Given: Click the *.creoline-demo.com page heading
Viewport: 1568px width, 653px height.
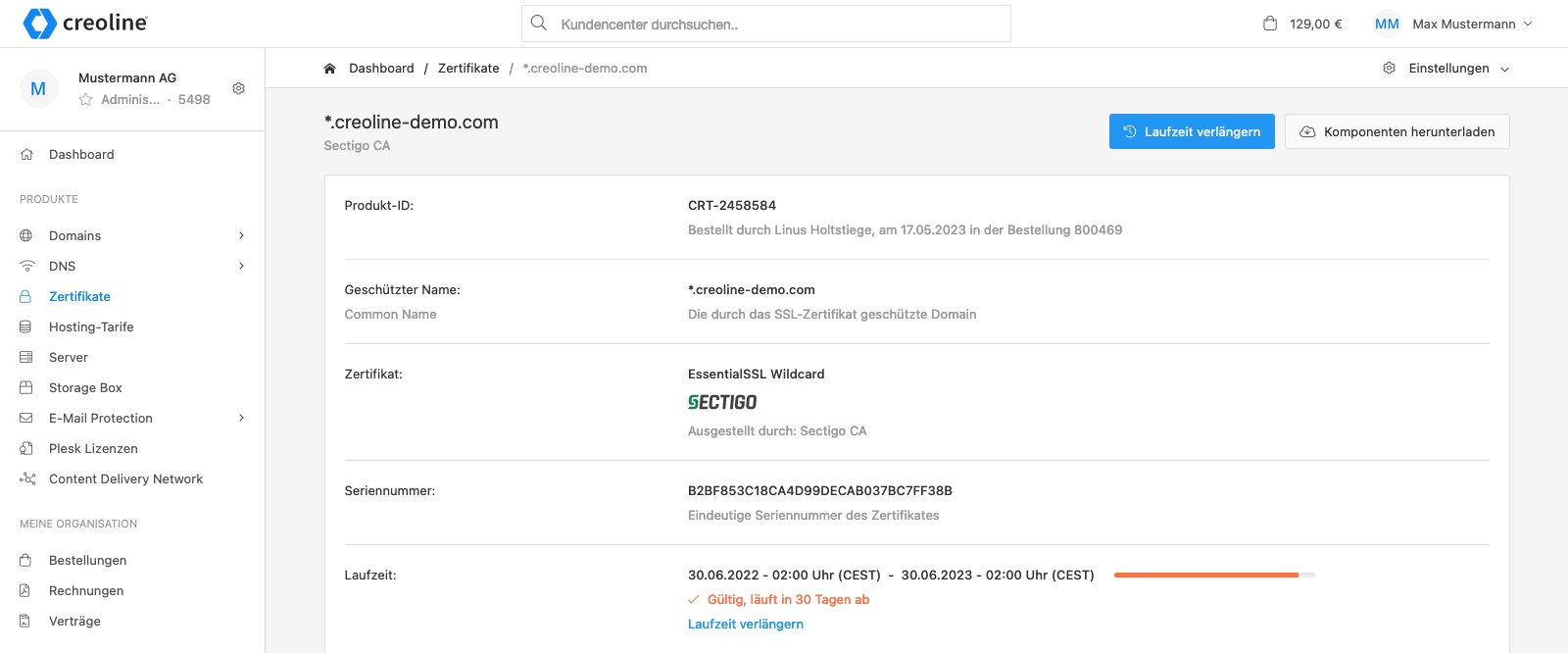Looking at the screenshot, I should 412,122.
